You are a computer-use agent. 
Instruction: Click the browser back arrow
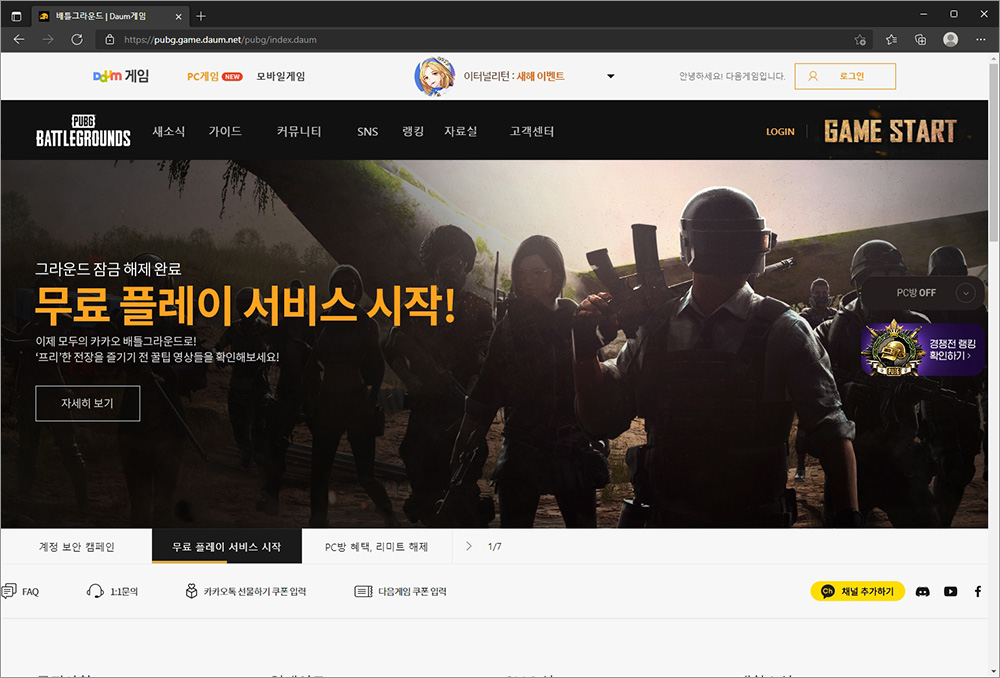click(x=19, y=40)
